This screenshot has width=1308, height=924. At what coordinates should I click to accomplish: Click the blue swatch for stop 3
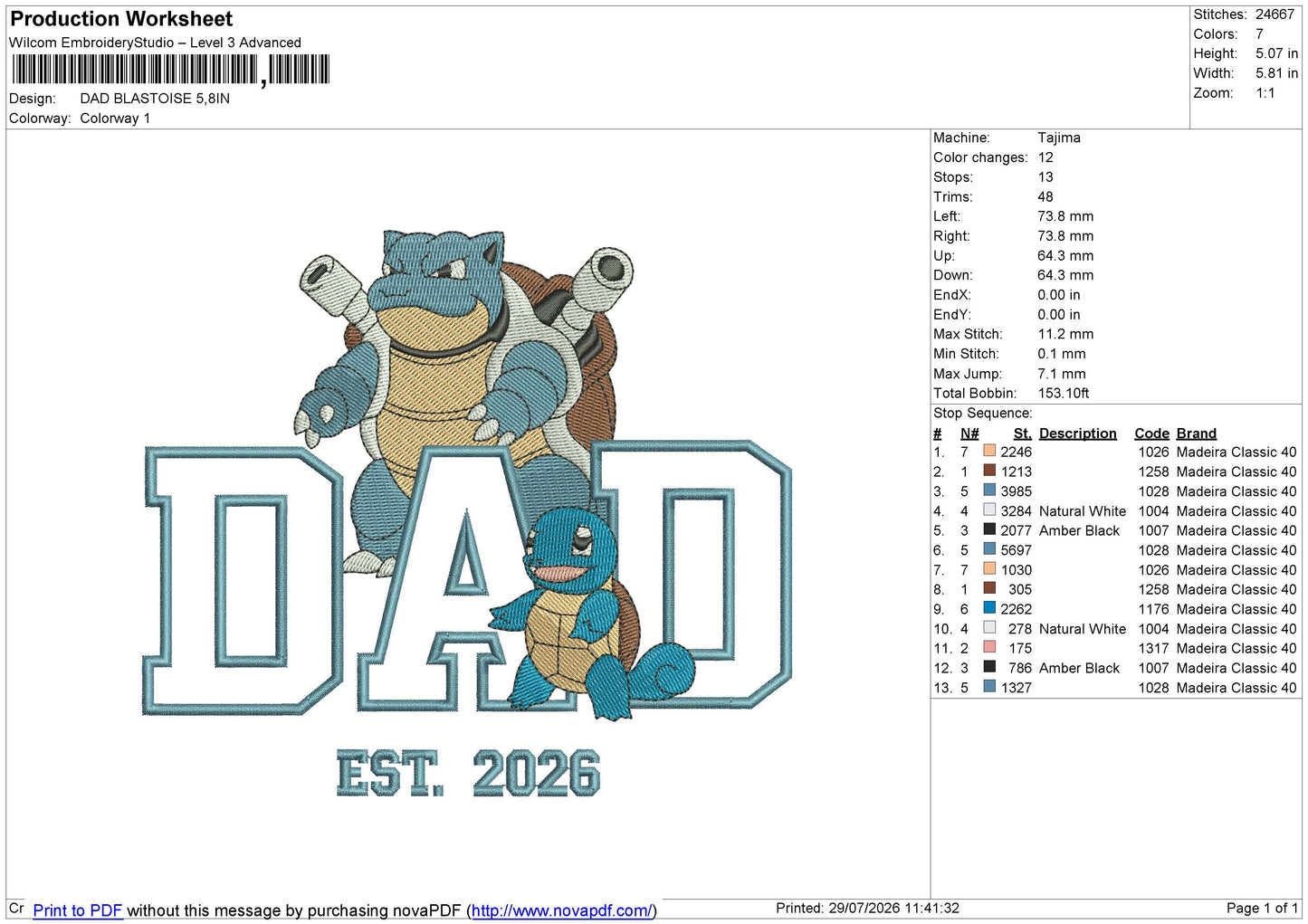(989, 491)
